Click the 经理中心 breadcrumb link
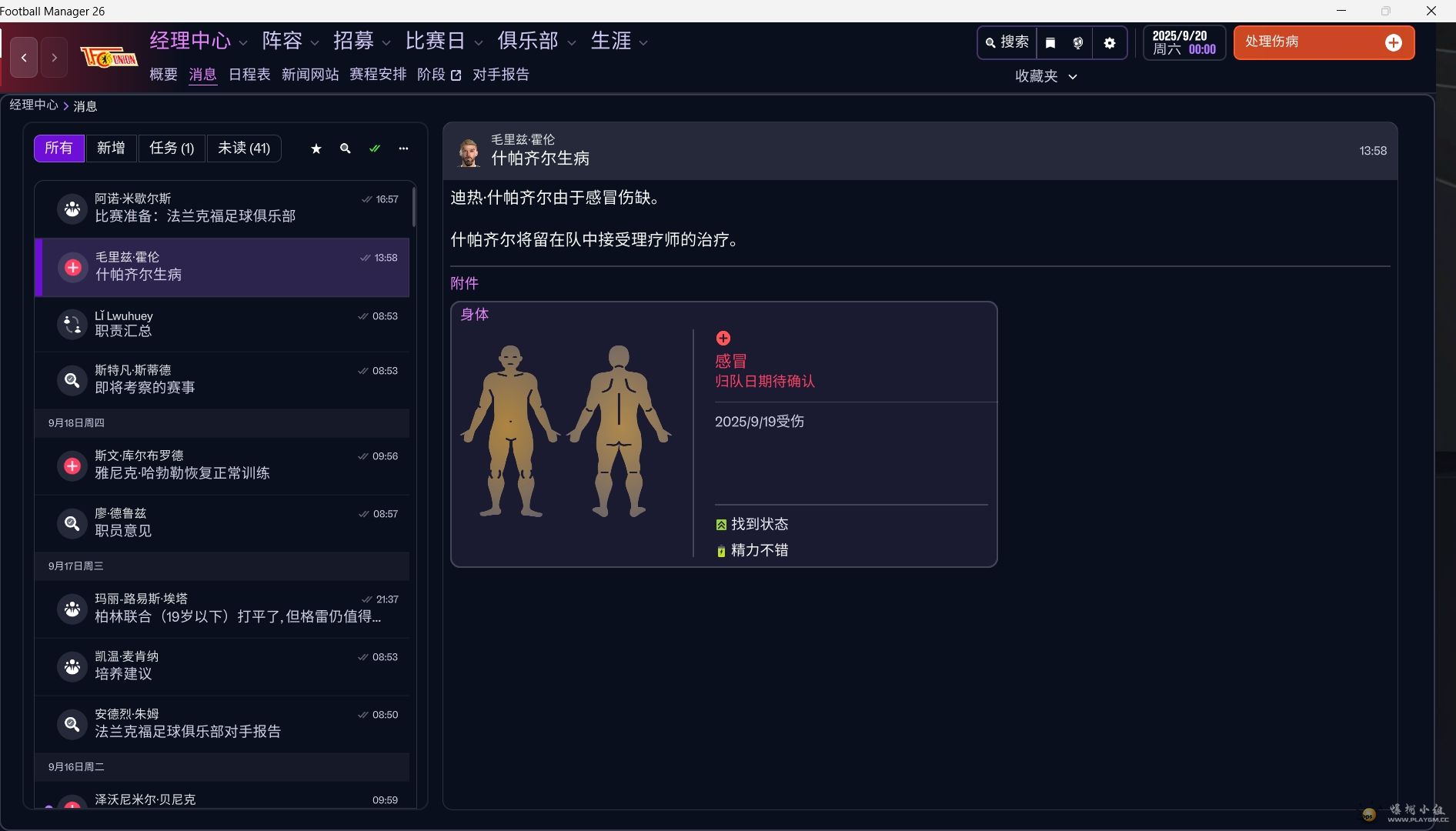 [x=33, y=105]
